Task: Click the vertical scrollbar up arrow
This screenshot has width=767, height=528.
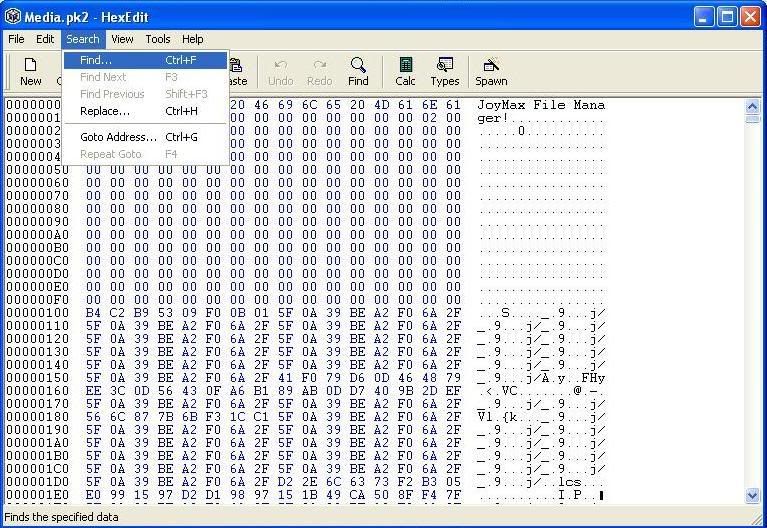Action: 752,104
